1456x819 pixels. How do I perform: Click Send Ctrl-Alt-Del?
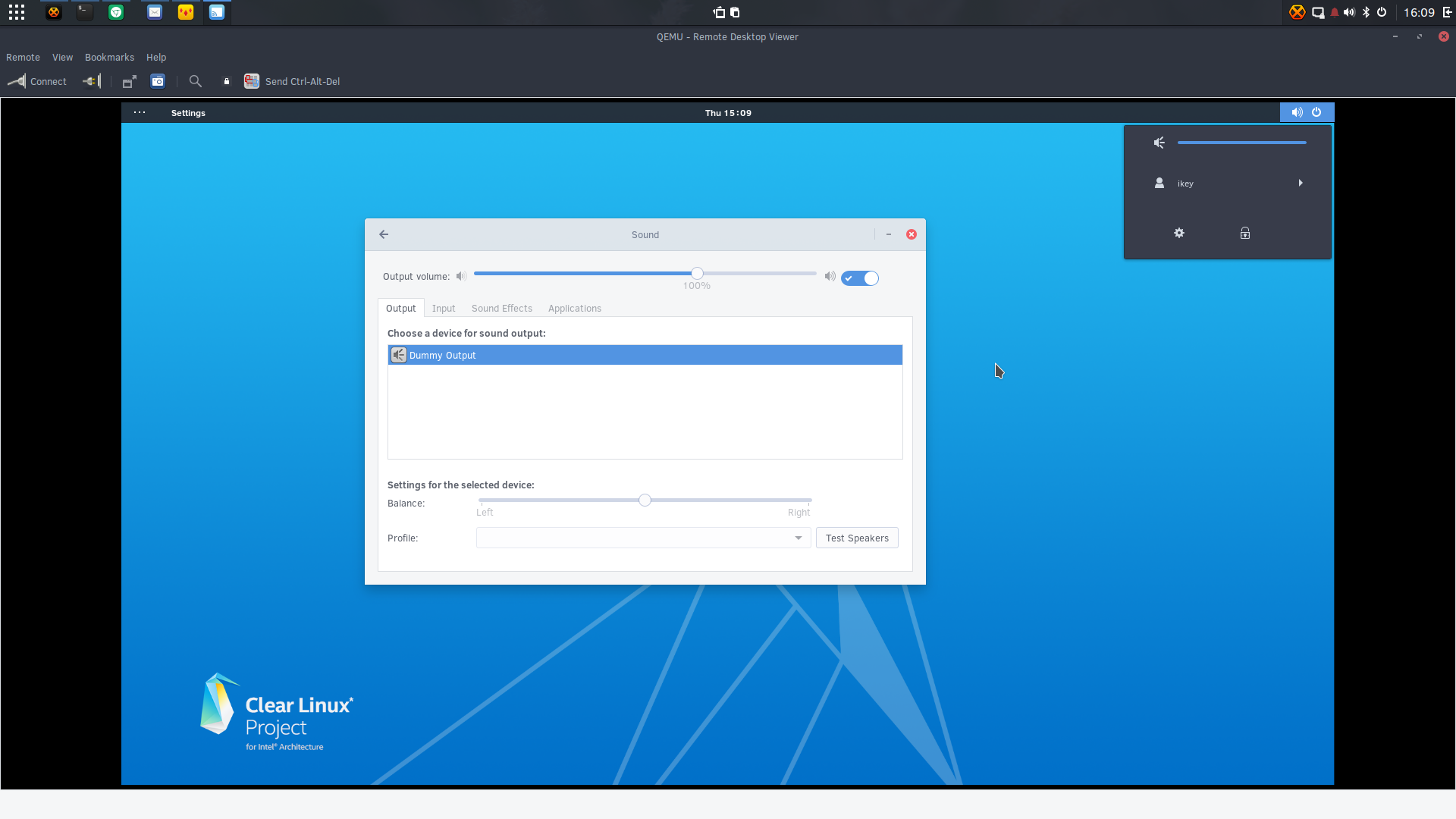point(292,81)
